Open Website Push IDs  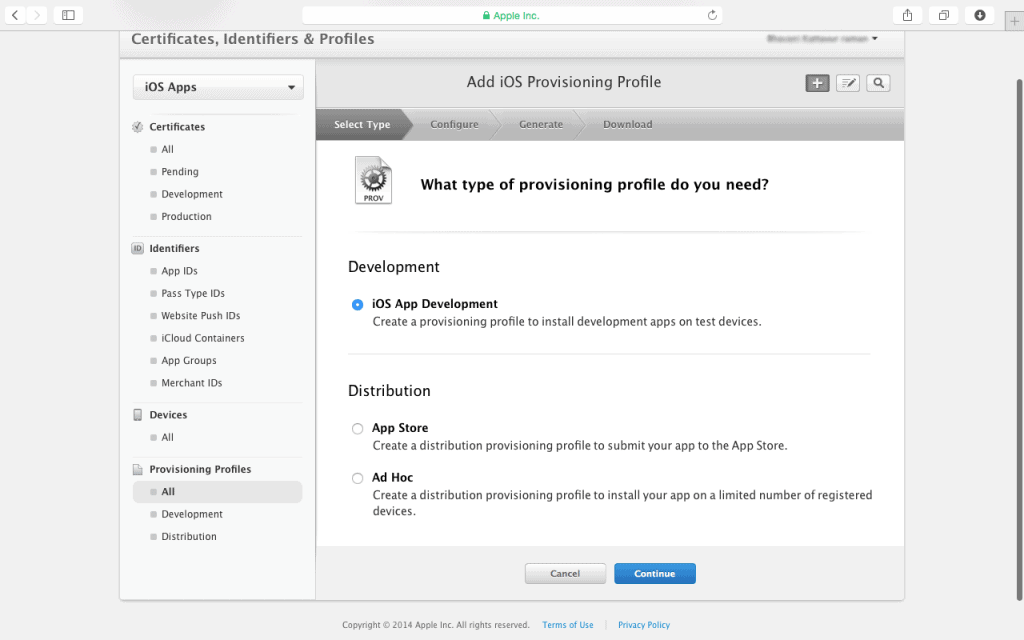click(200, 315)
